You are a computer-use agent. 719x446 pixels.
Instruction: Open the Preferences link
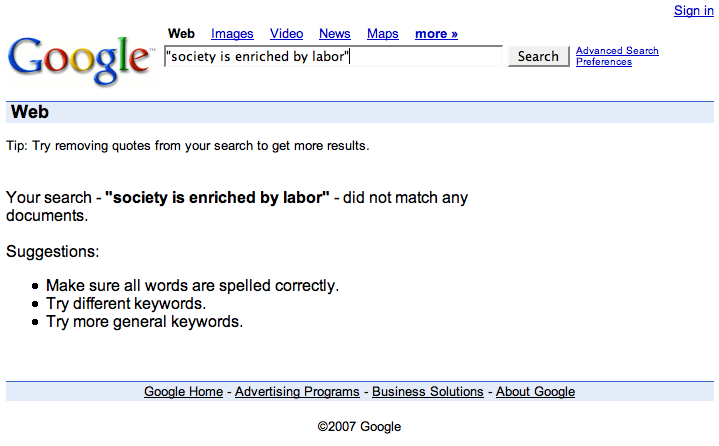(x=604, y=61)
